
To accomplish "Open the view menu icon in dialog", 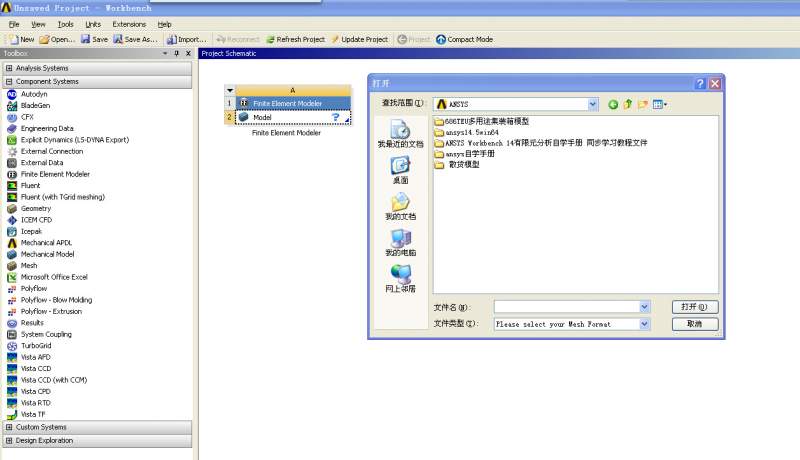I will pyautogui.click(x=660, y=105).
